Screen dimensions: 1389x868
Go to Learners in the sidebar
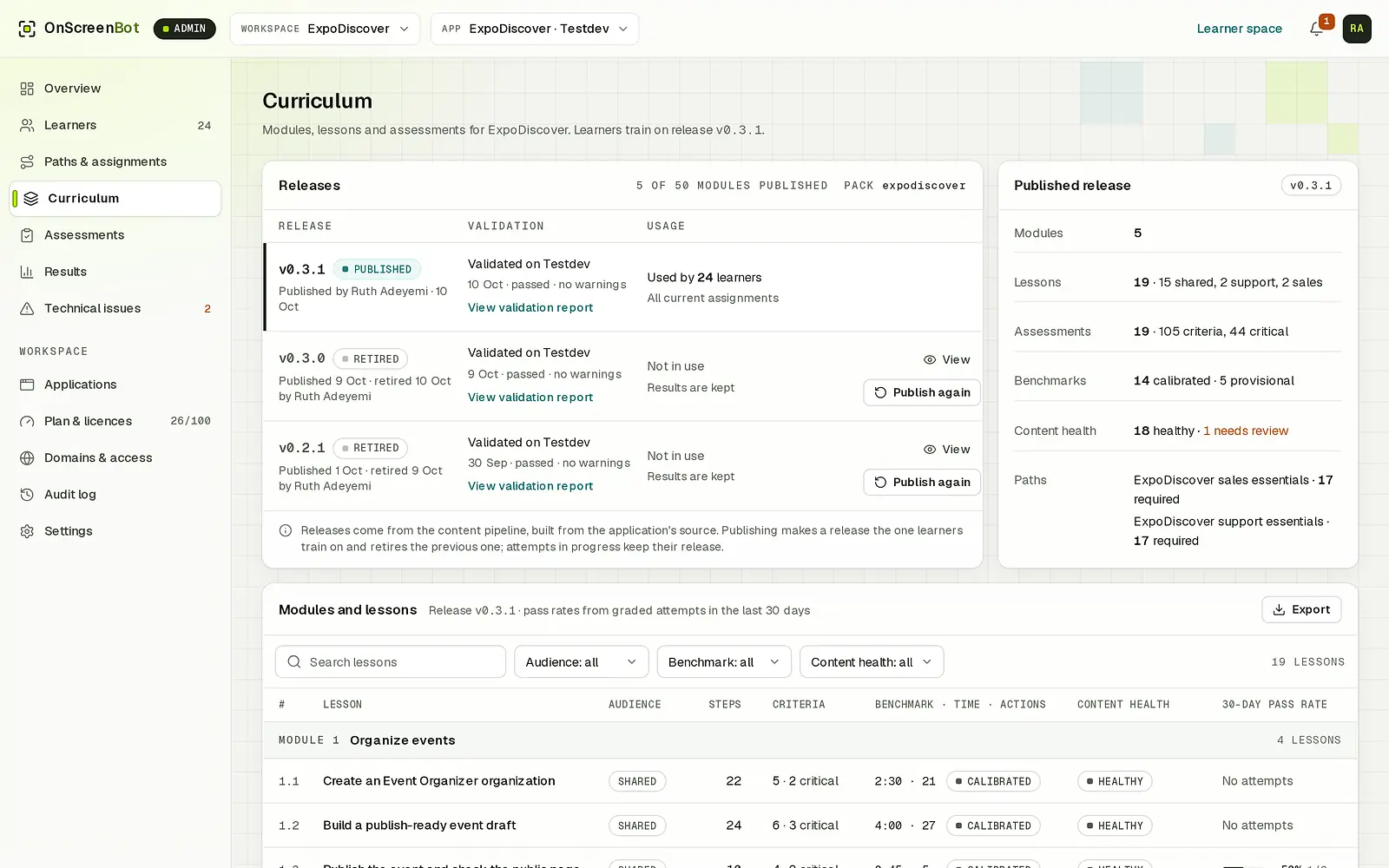pos(115,125)
